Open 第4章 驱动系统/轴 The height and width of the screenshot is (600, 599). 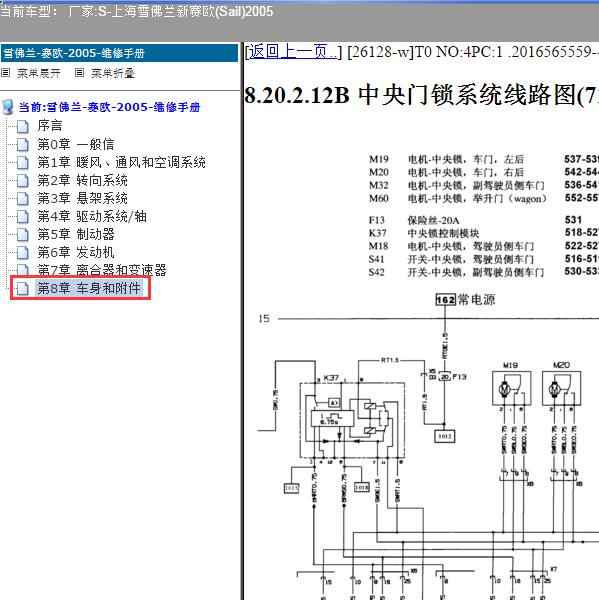click(x=92, y=216)
